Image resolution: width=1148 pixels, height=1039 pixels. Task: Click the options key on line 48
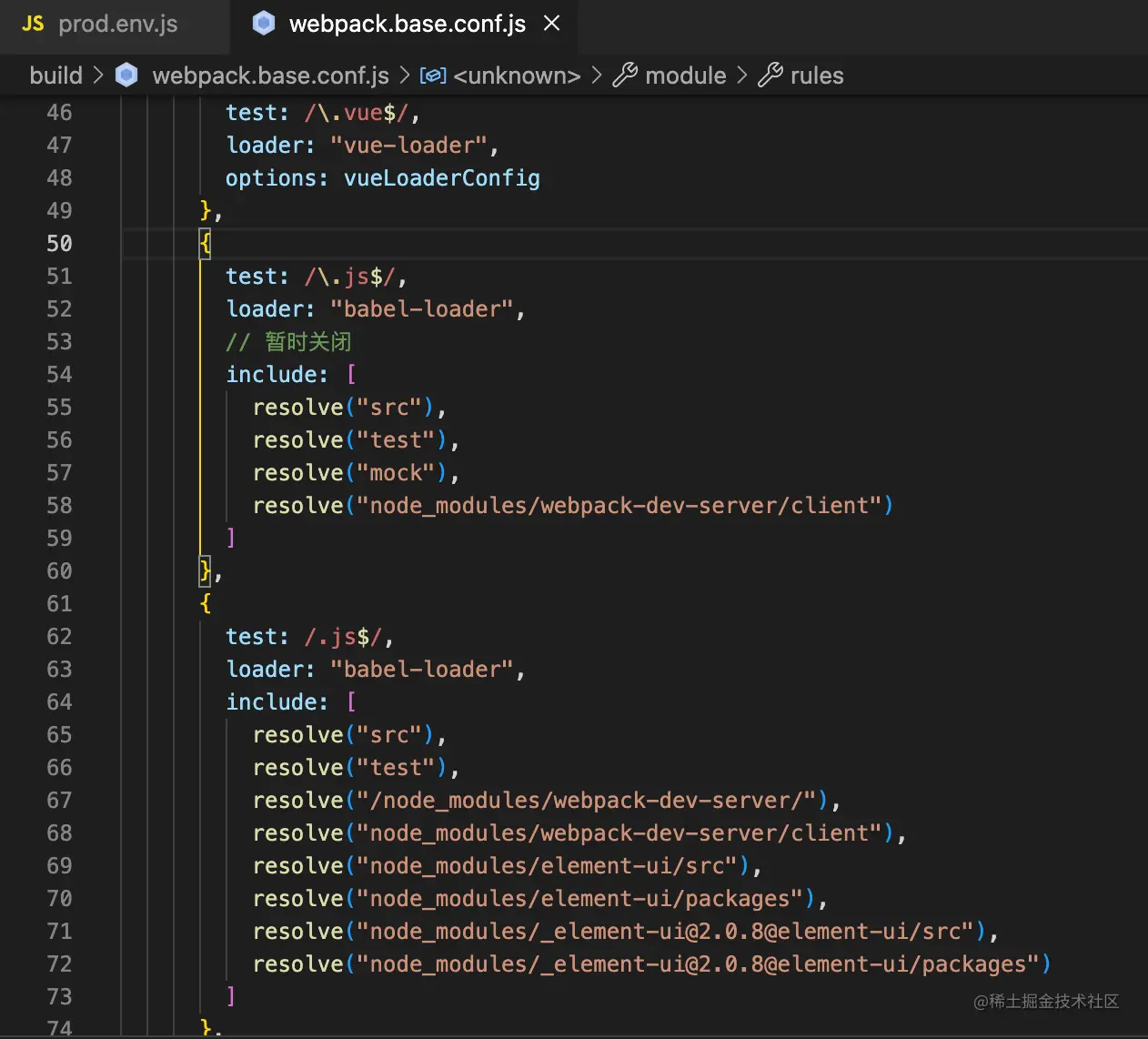pyautogui.click(x=270, y=178)
